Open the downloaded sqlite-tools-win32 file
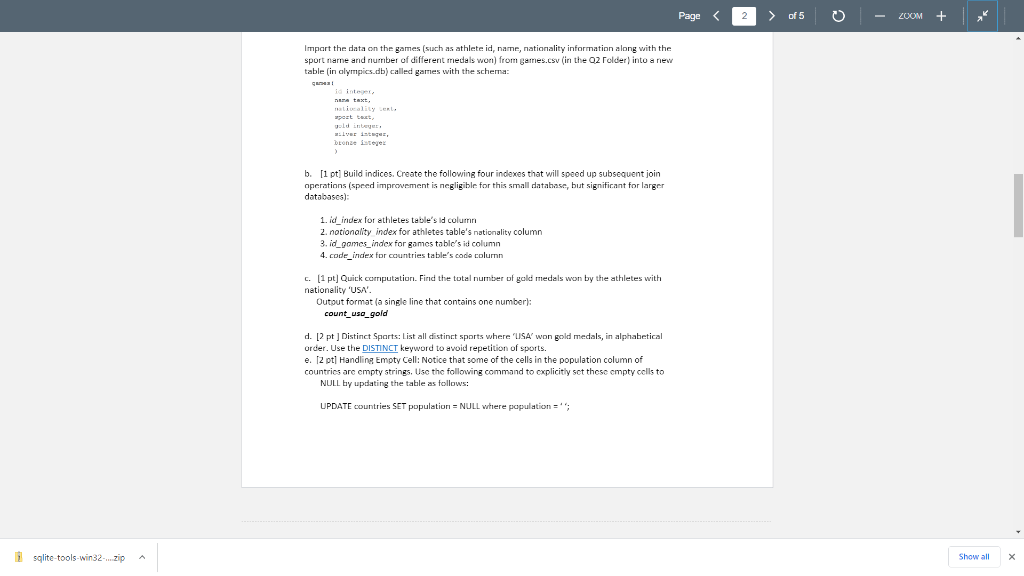 75,557
